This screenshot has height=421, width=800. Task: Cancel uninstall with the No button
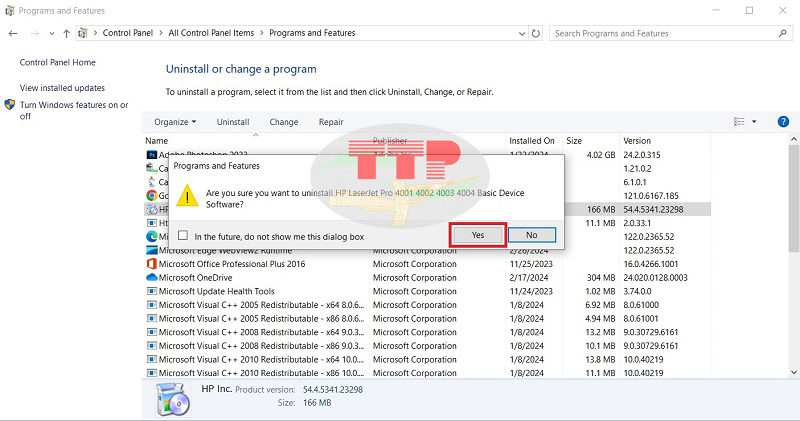pyautogui.click(x=532, y=235)
